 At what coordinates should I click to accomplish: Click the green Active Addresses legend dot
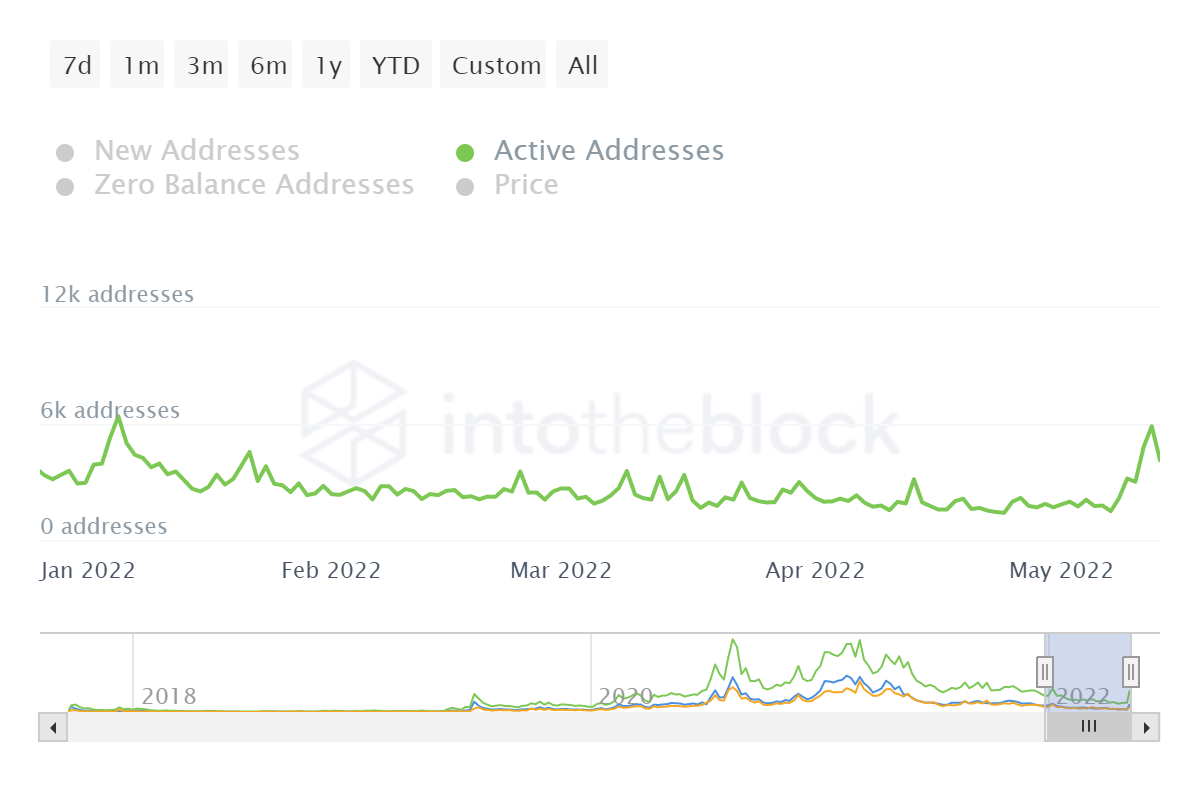coord(465,153)
